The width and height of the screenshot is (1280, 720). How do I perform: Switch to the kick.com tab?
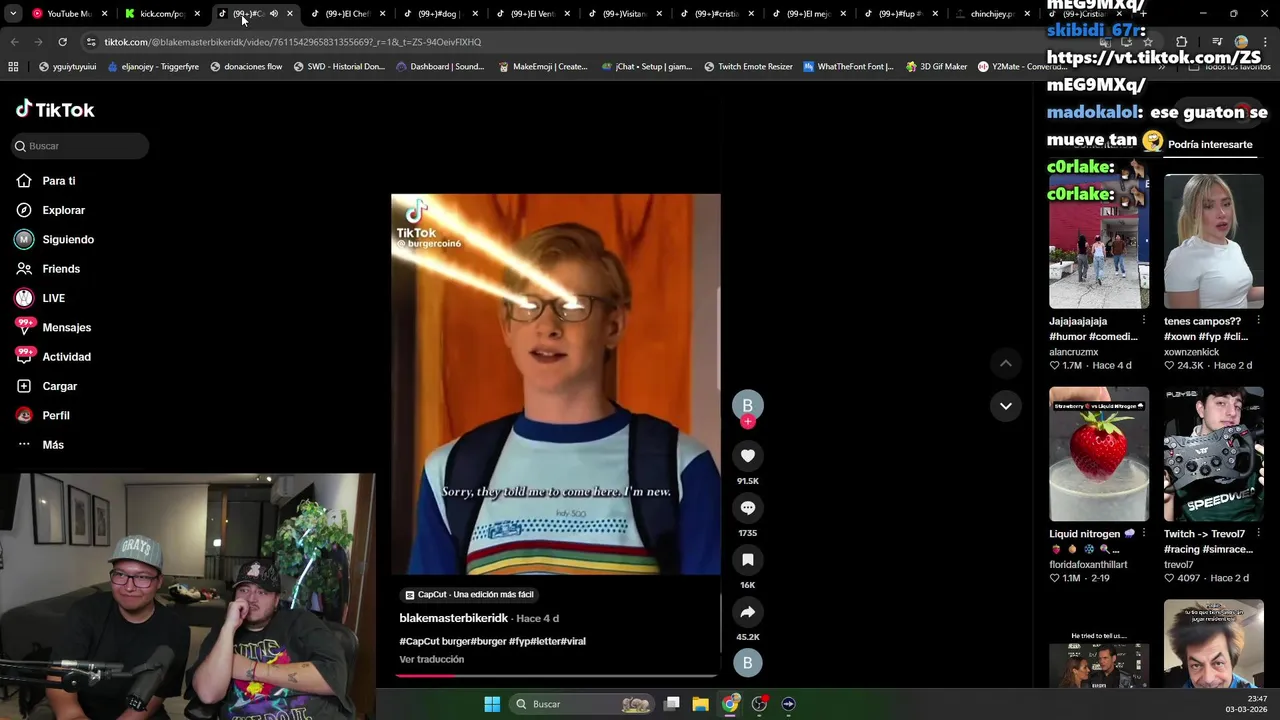tap(160, 14)
